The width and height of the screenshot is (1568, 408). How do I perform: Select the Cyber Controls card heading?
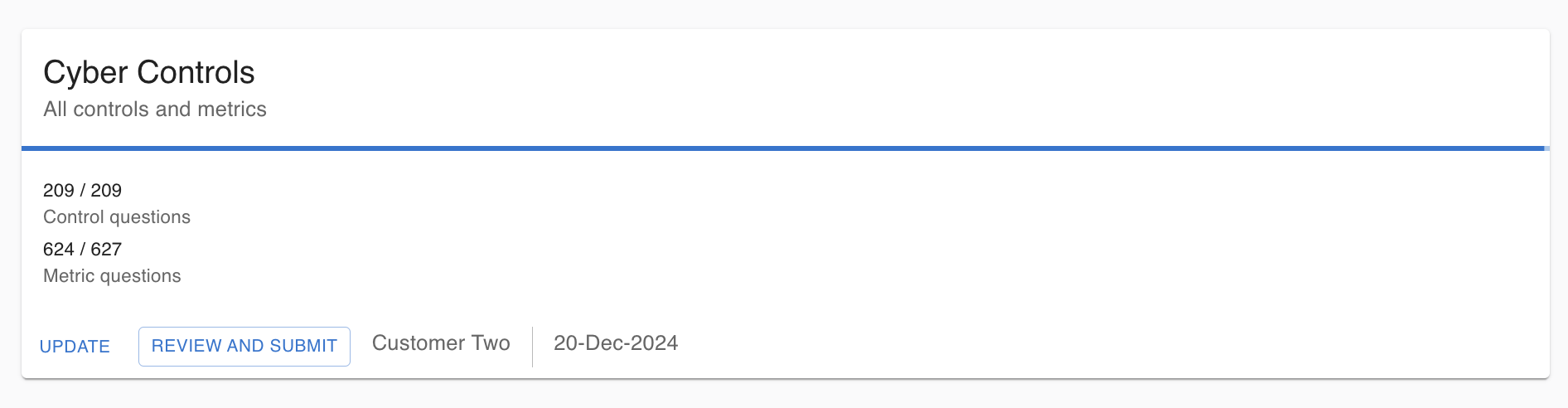click(148, 73)
